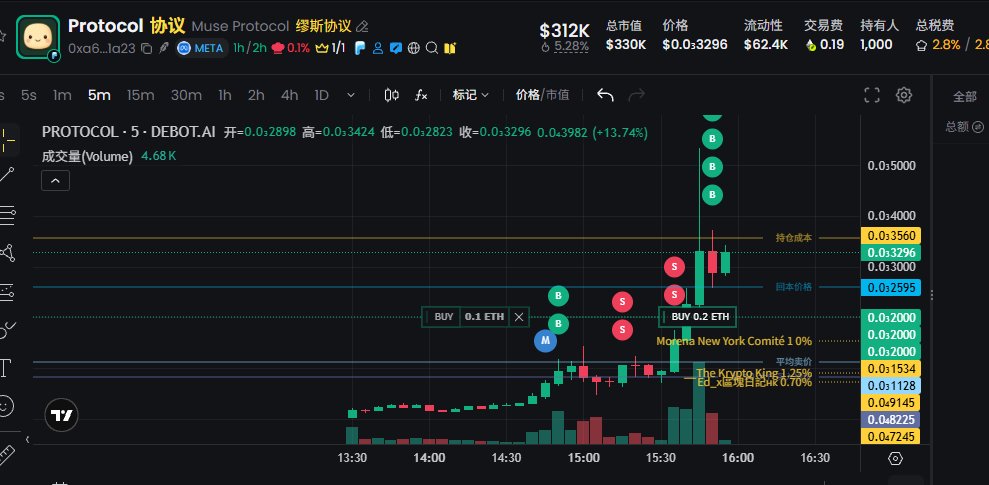Open the hexagon price-scale settings icon
This screenshot has width=989, height=485.
(x=895, y=458)
